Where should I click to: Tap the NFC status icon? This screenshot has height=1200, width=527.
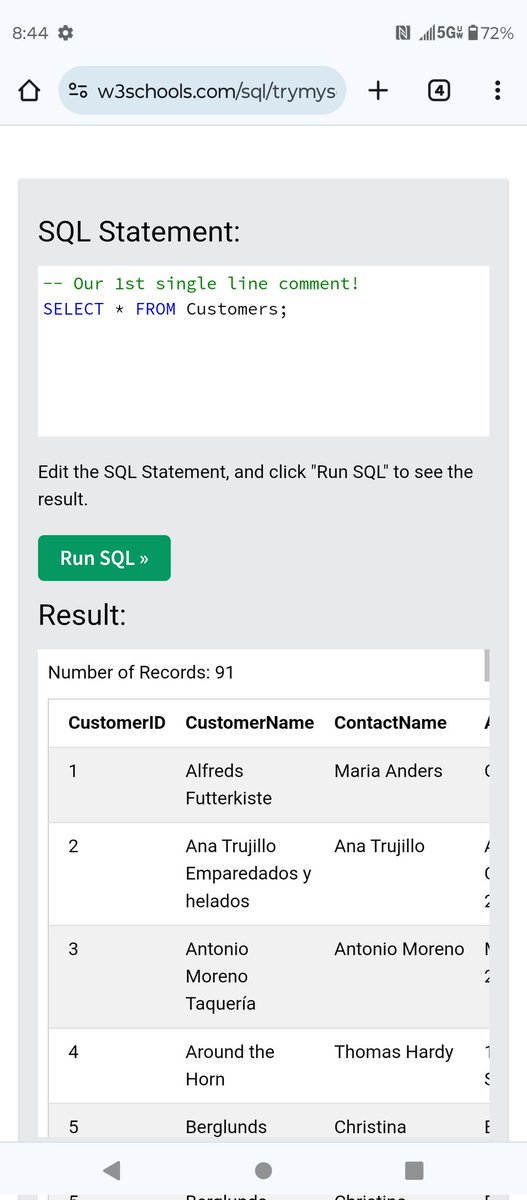click(x=403, y=33)
